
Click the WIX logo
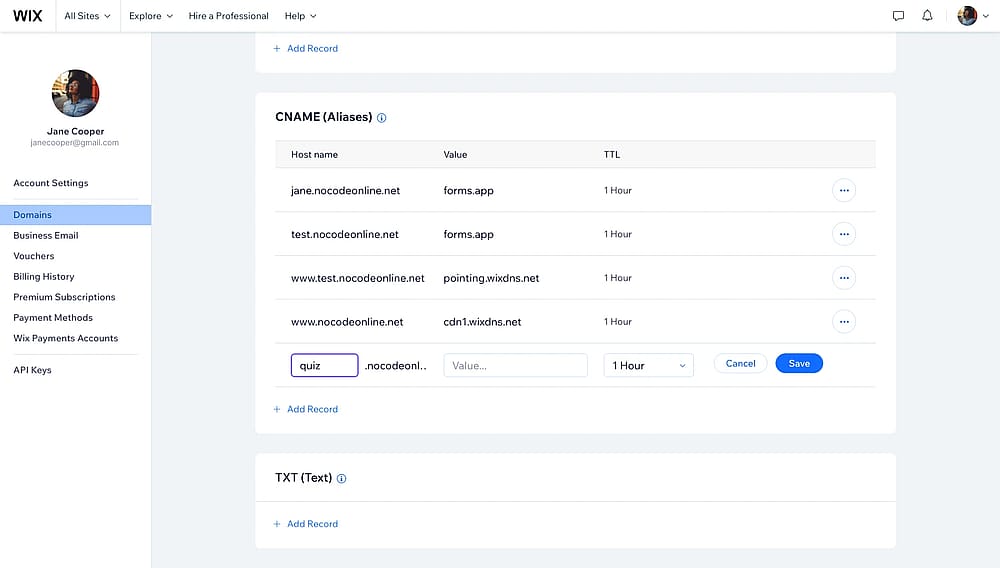tap(27, 16)
